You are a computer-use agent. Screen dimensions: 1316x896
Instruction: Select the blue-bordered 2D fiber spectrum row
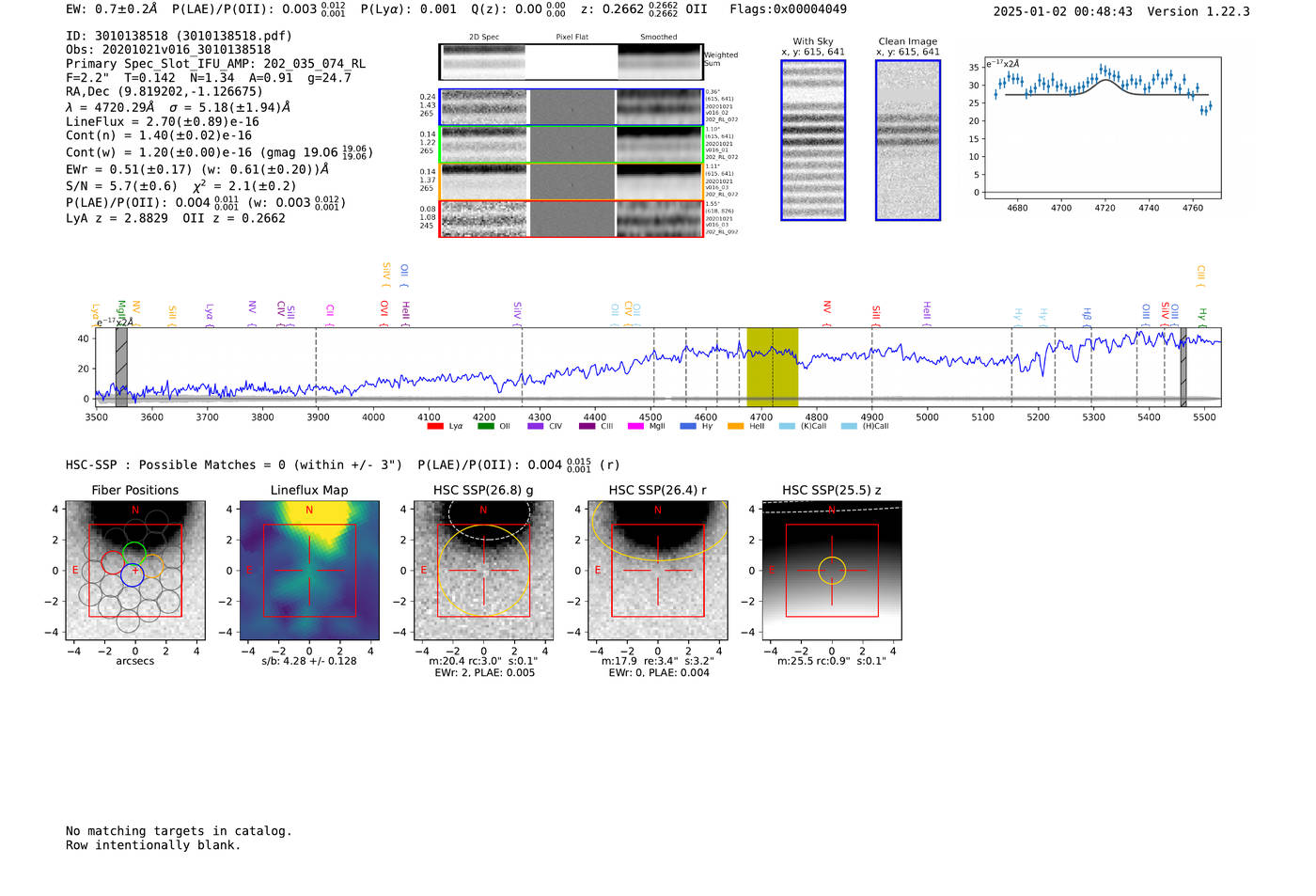(572, 107)
